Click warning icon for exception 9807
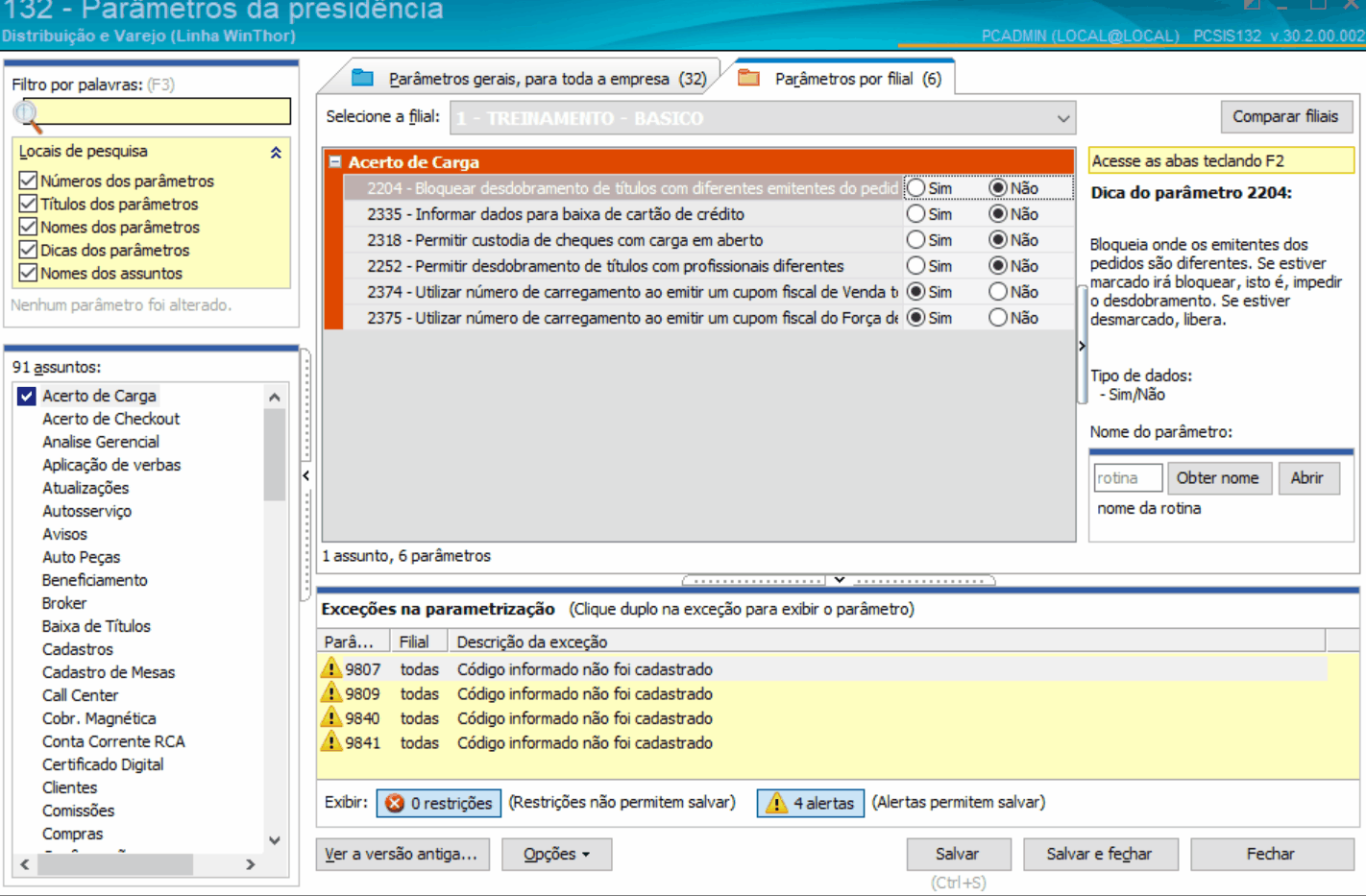Viewport: 1366px width, 896px height. click(331, 668)
